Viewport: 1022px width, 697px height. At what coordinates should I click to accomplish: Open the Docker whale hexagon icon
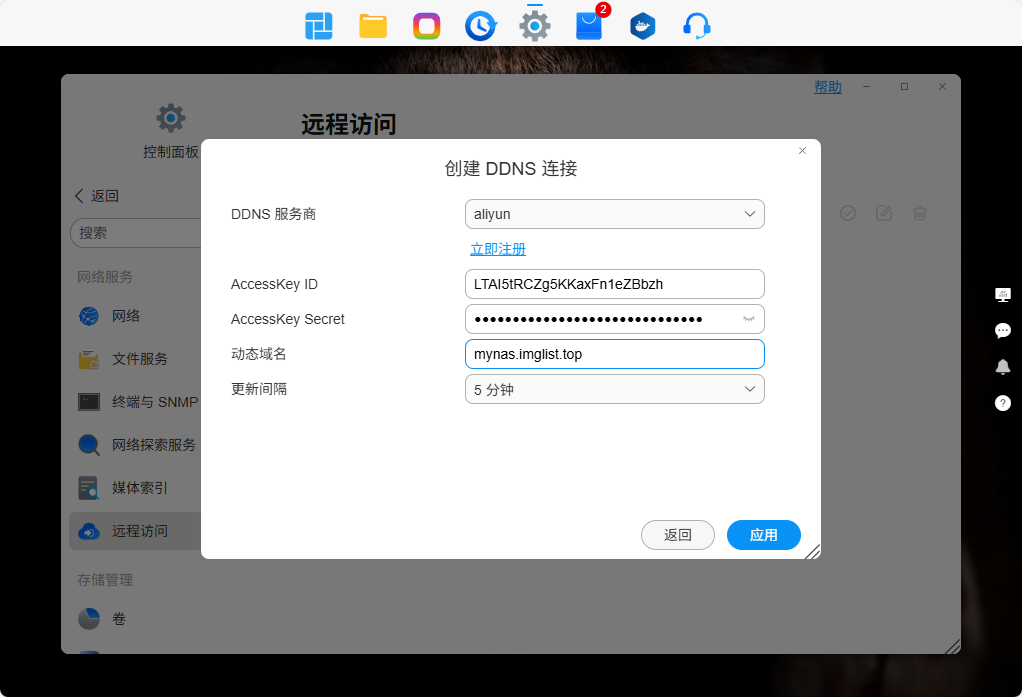tap(643, 26)
